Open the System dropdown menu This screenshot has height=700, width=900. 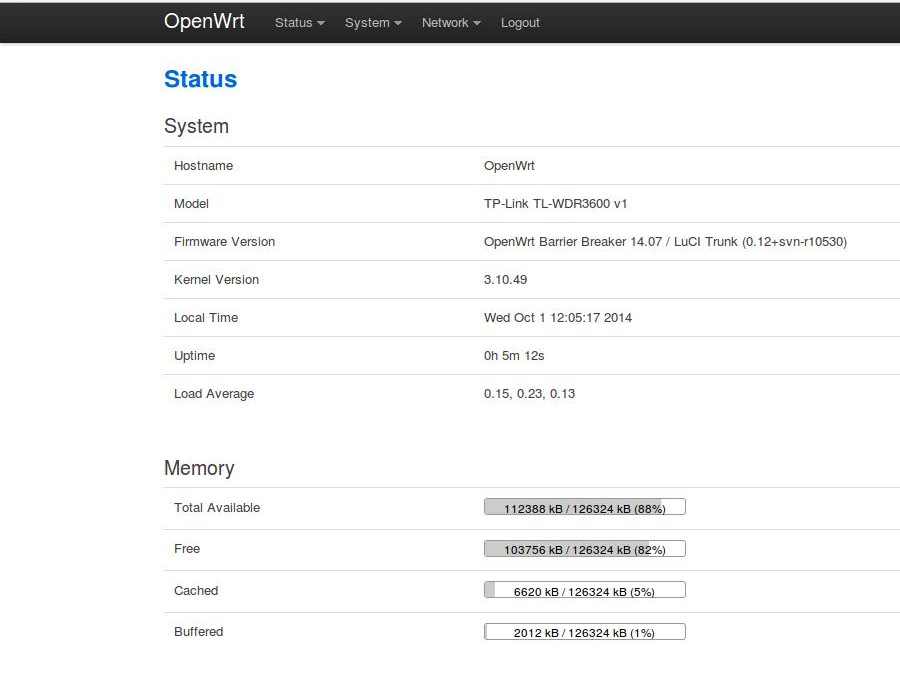pyautogui.click(x=367, y=22)
